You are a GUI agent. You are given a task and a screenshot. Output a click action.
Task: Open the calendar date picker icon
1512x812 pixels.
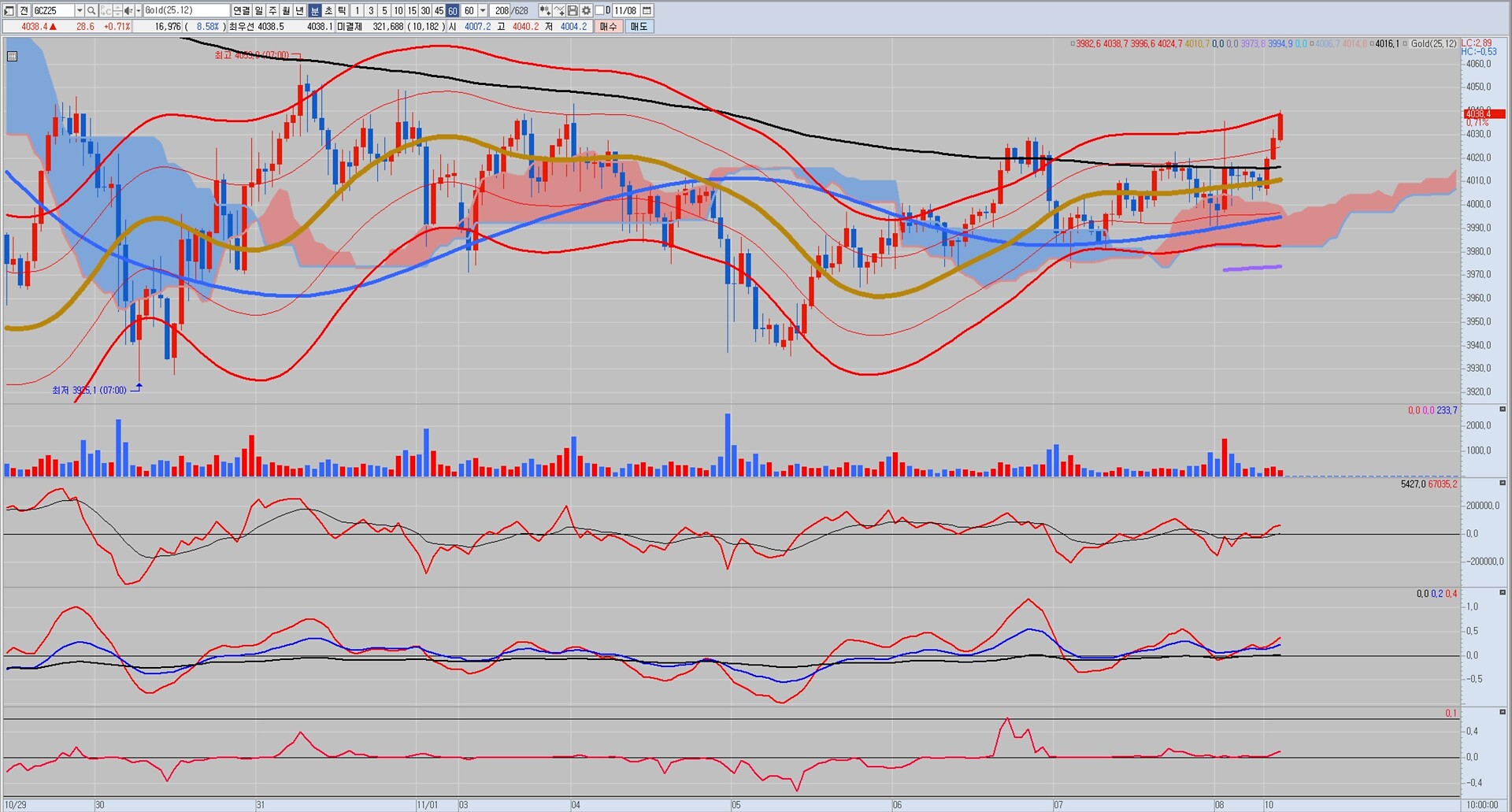(x=647, y=10)
